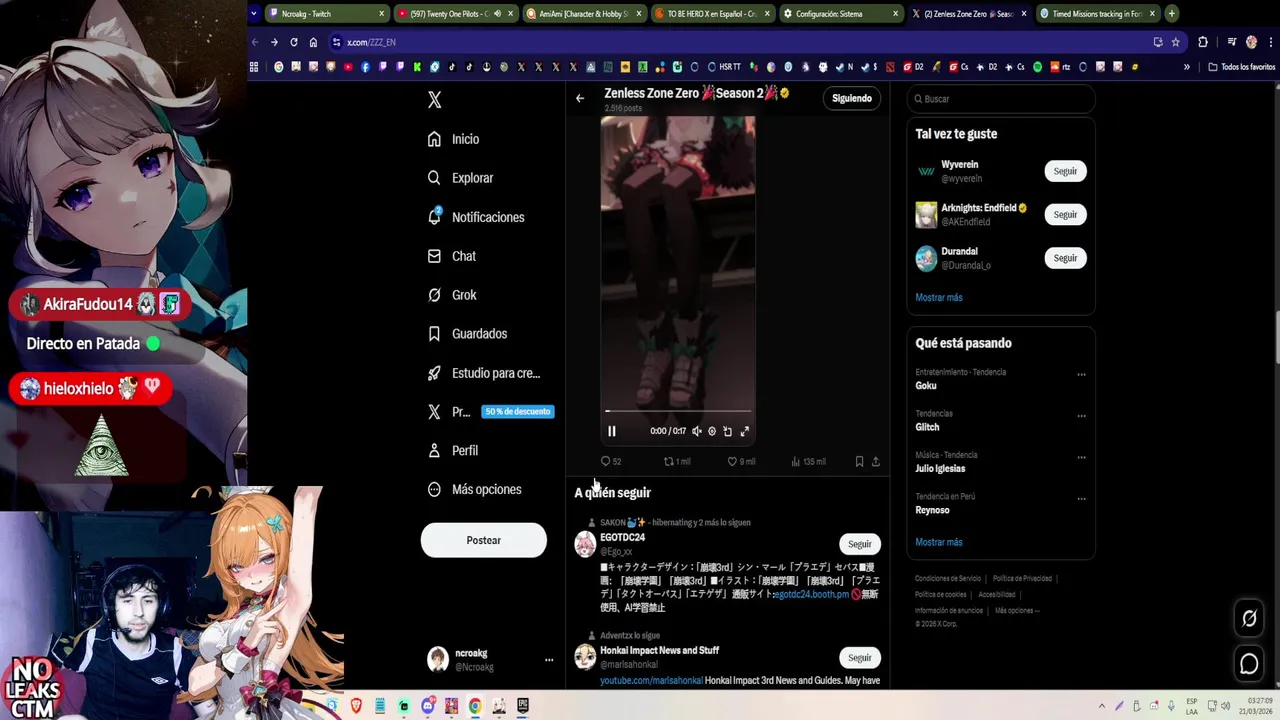Click Siguiendo button for Zenless Zone Zero
Image resolution: width=1280 pixels, height=720 pixels.
pyautogui.click(x=852, y=98)
